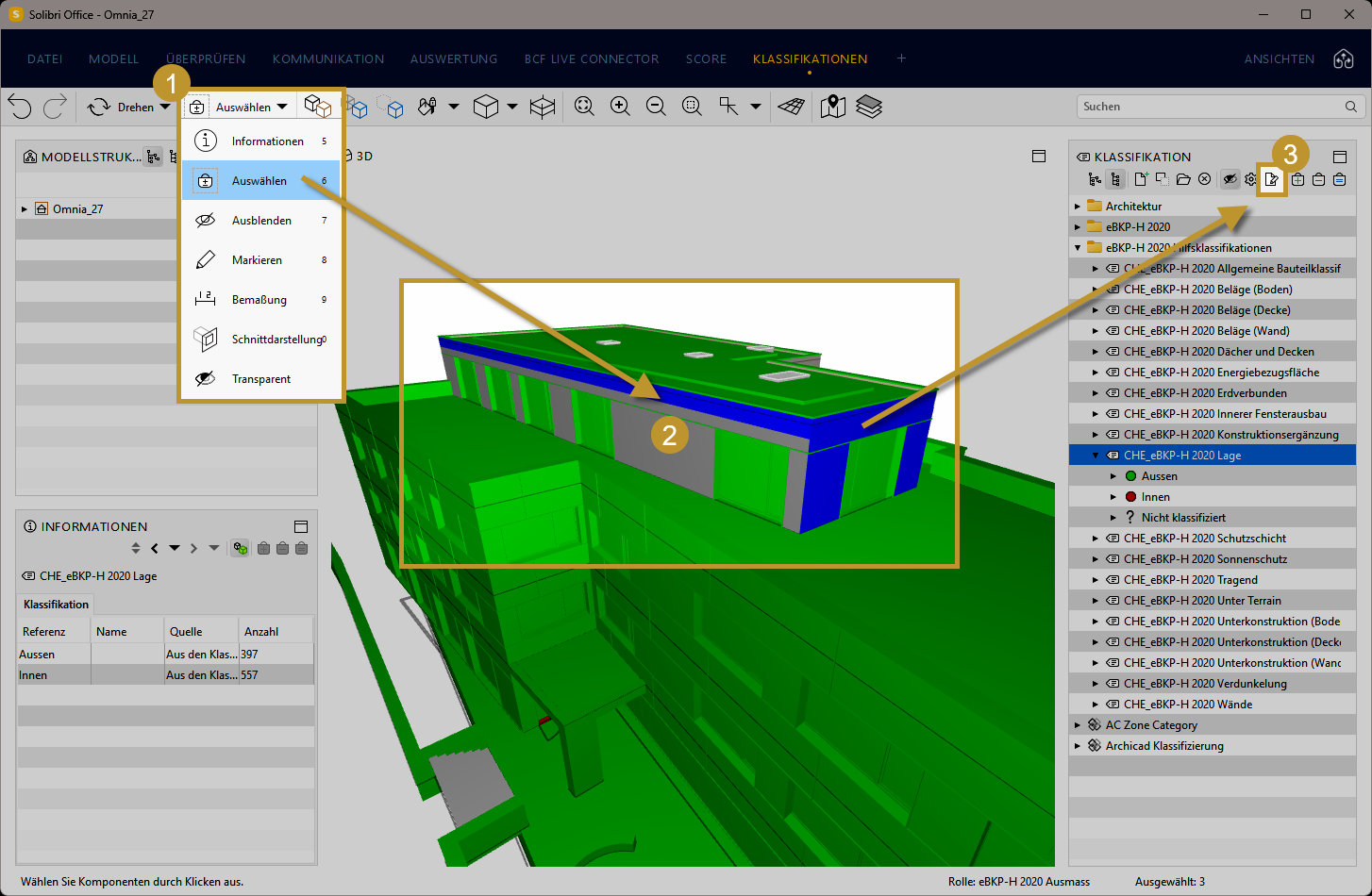Viewport: 1372px width, 896px height.
Task: Switch to the MODELL tab
Action: (x=114, y=58)
